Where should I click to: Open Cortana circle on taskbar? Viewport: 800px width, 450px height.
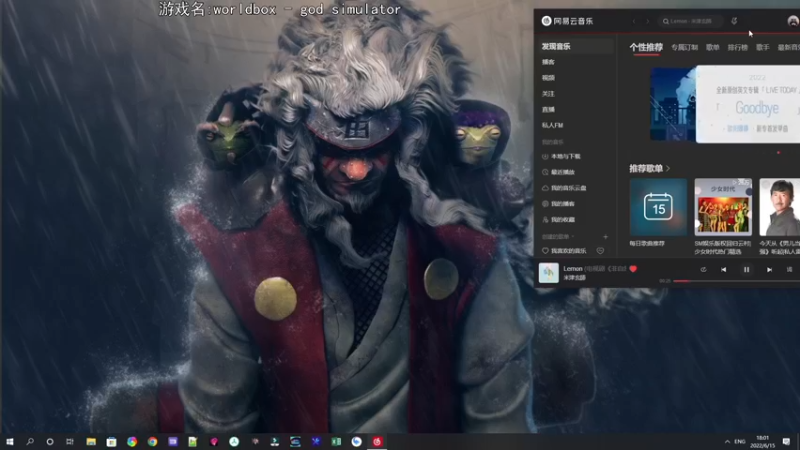(50, 441)
